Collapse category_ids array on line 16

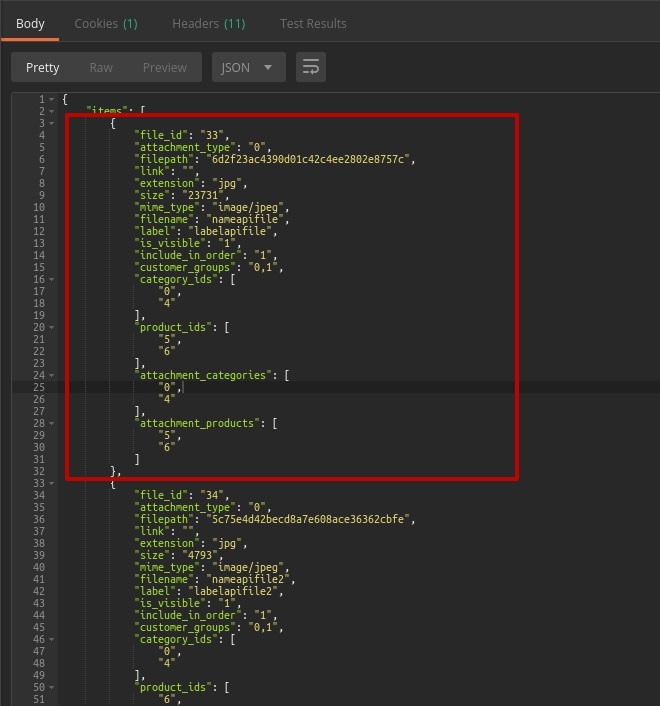[x=51, y=279]
